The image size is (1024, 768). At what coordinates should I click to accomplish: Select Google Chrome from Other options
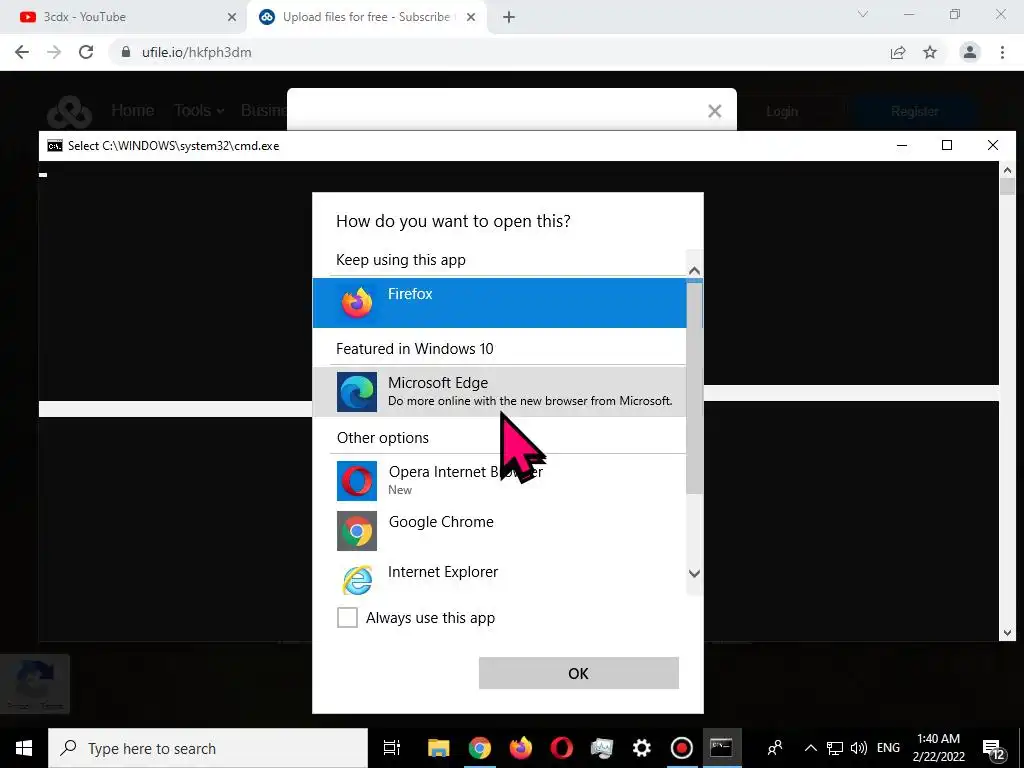pos(500,530)
